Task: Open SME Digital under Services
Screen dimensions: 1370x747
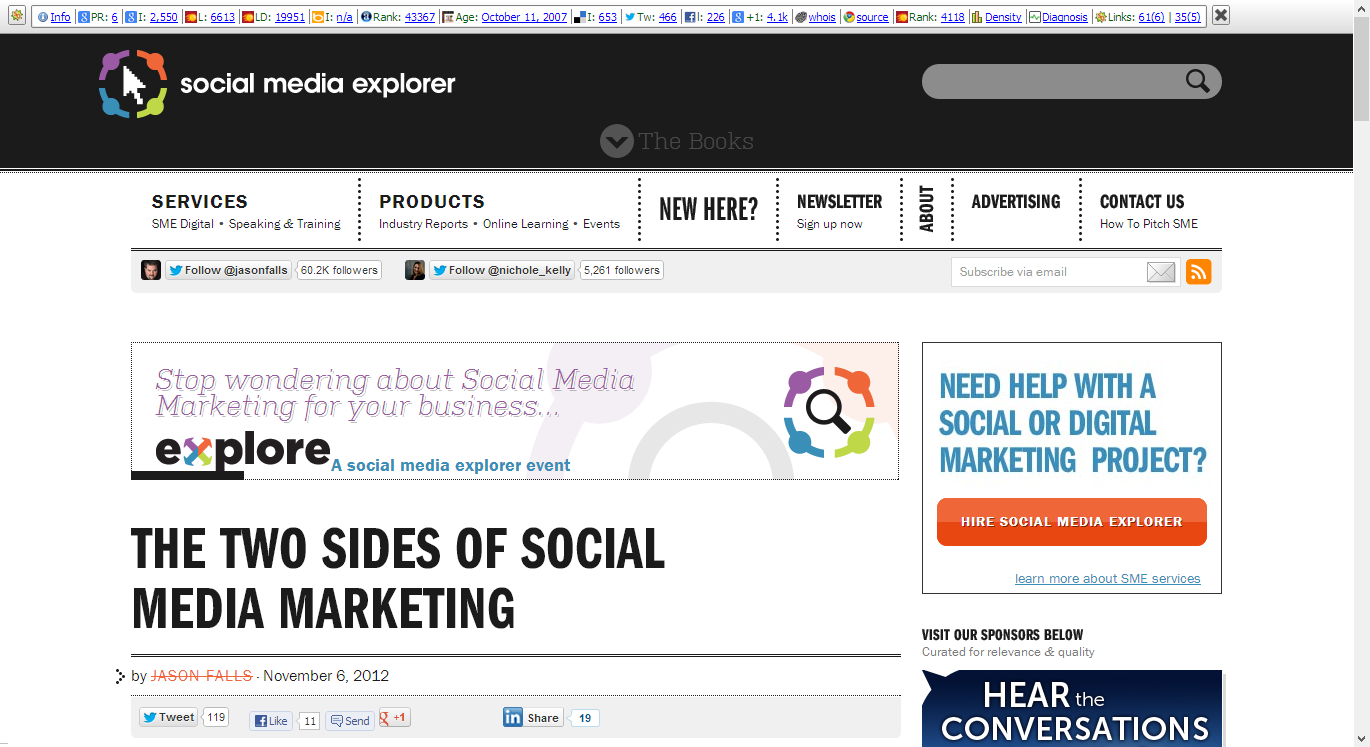Action: [x=183, y=224]
